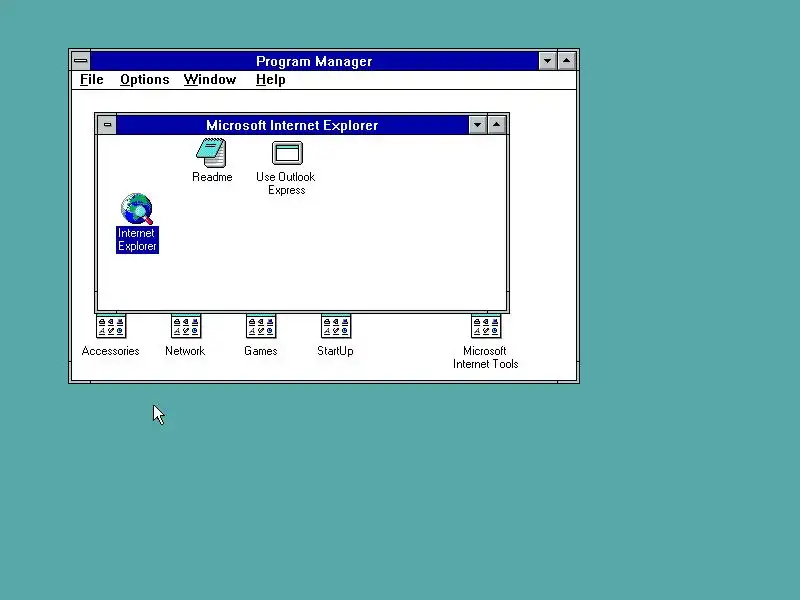Maximize the Program Manager window
Image resolution: width=800 pixels, height=600 pixels.
(566, 61)
